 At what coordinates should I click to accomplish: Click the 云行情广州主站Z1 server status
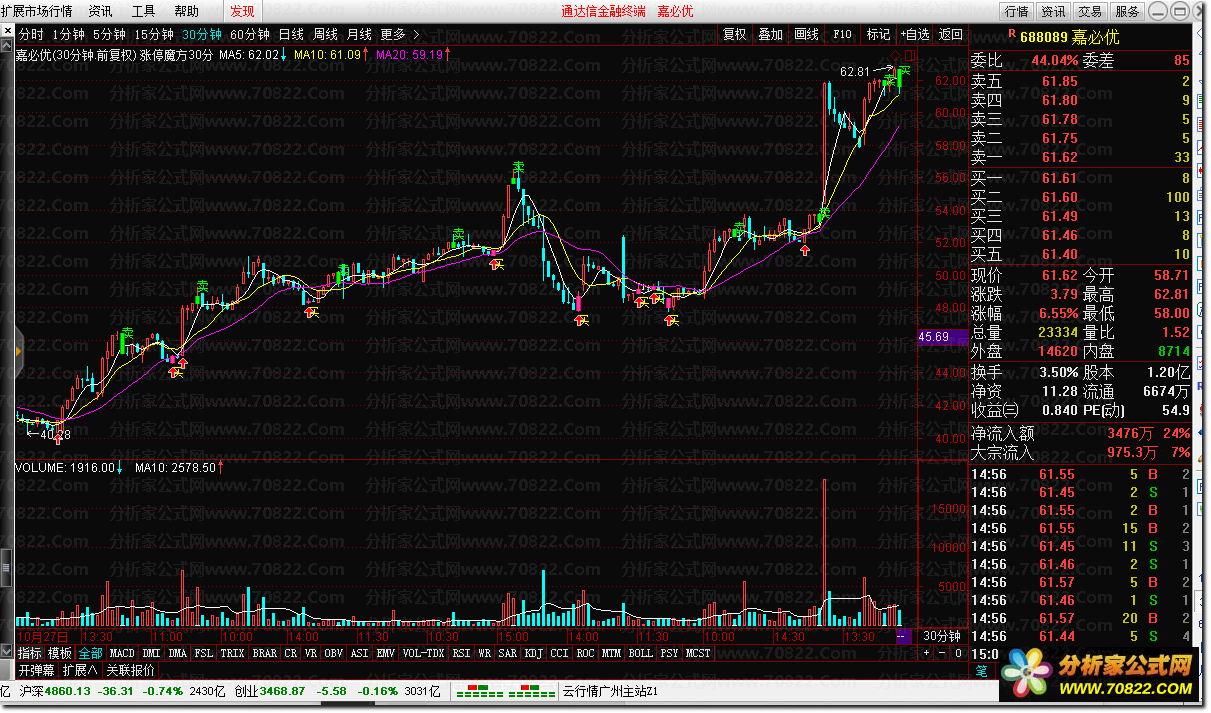pos(610,691)
